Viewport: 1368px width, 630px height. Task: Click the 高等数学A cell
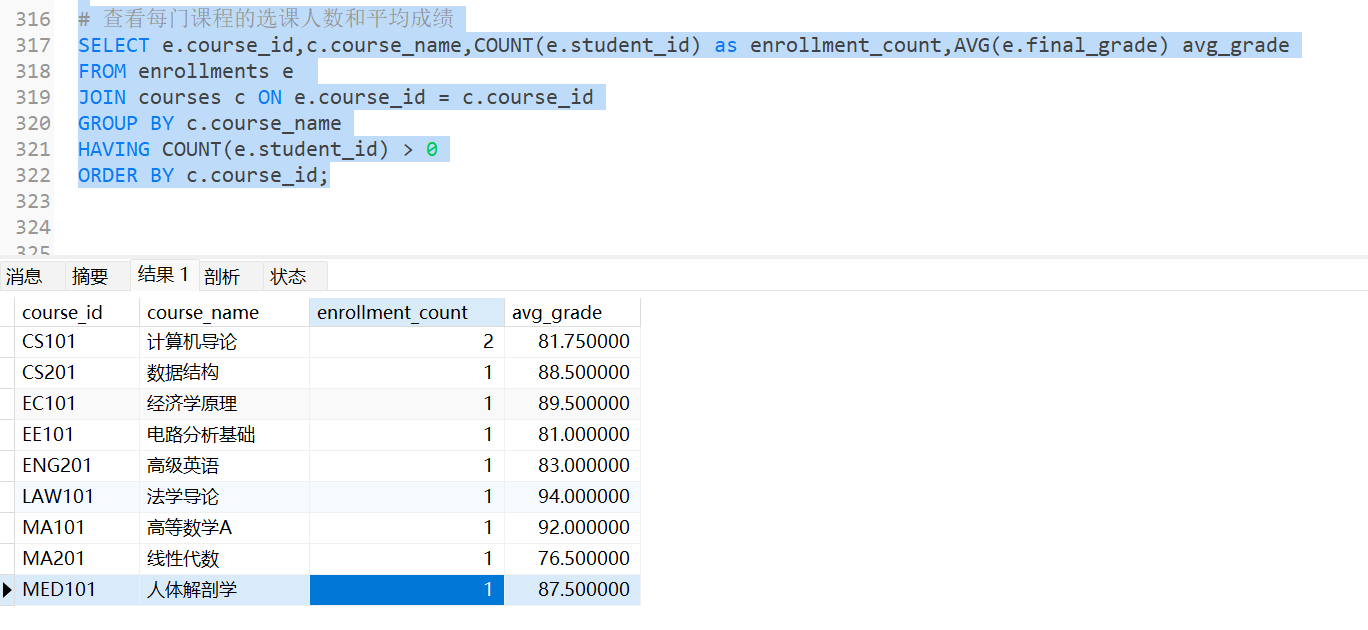224,528
